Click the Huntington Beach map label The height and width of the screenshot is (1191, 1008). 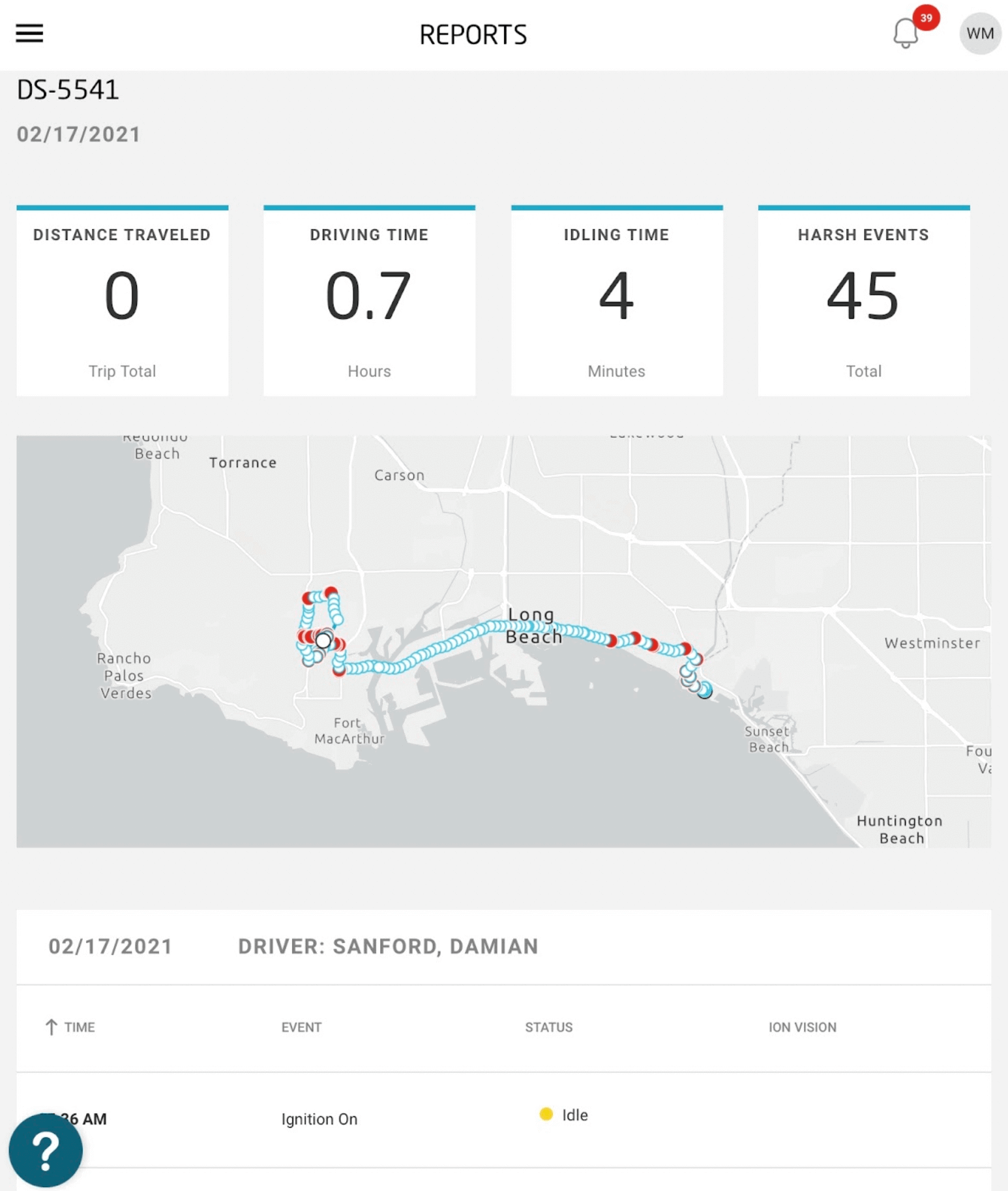[x=900, y=829]
